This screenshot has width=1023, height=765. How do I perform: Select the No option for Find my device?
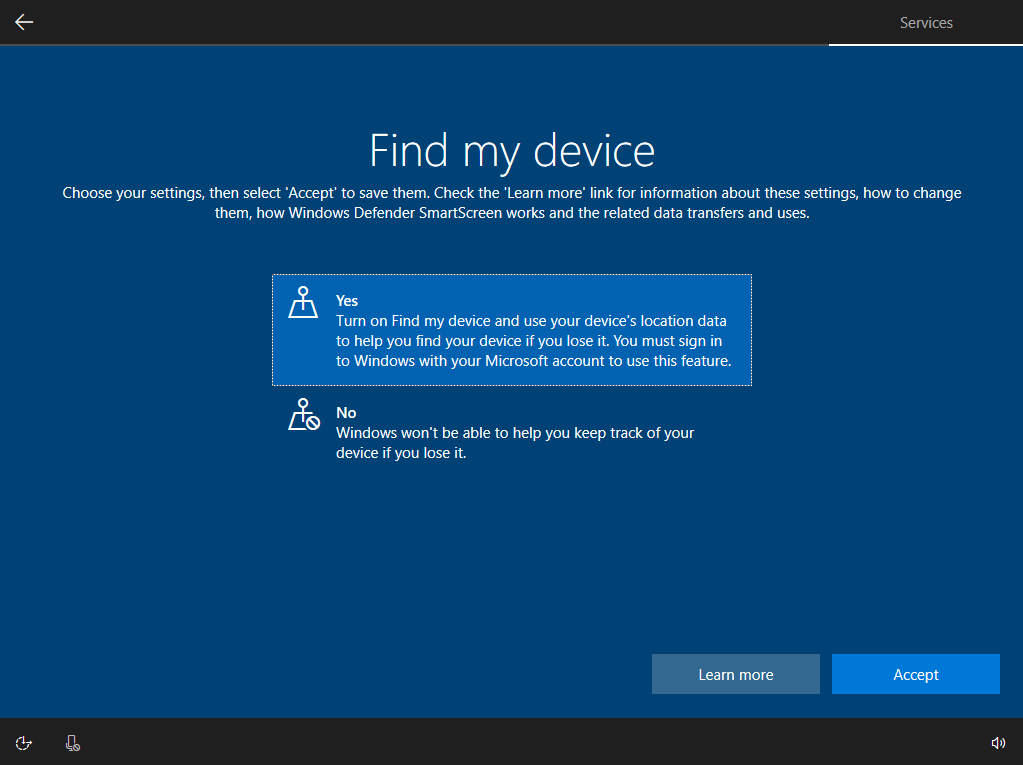pos(512,432)
